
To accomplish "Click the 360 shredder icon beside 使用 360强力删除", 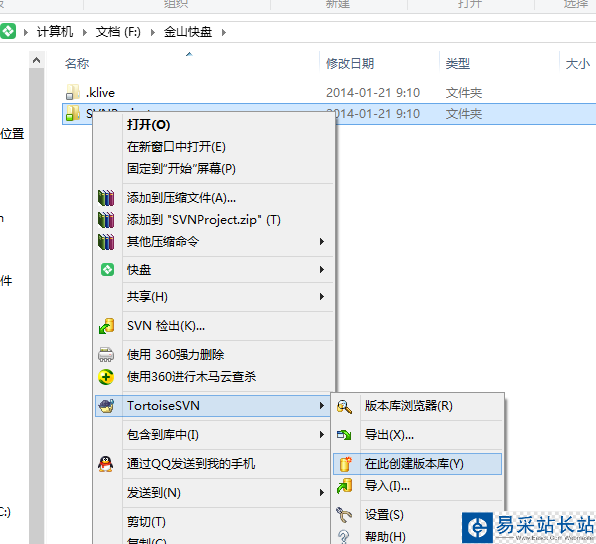I will tap(106, 354).
